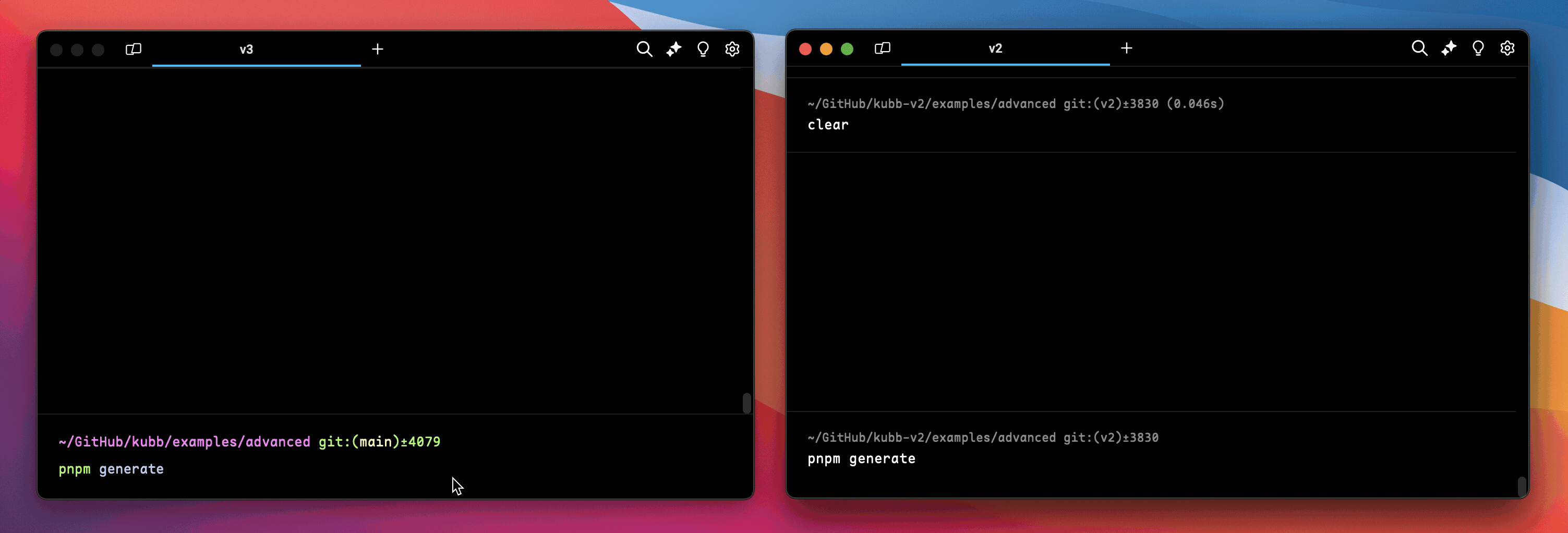1568x533 pixels.
Task: Click the 'clear' command block in v2
Action: [1151, 114]
